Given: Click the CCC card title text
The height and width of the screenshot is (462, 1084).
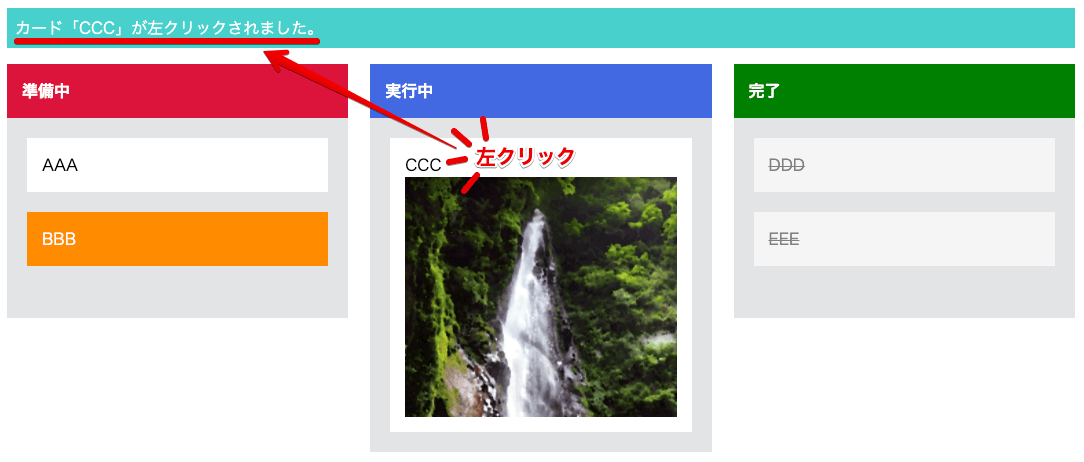Looking at the screenshot, I should pyautogui.click(x=422, y=166).
